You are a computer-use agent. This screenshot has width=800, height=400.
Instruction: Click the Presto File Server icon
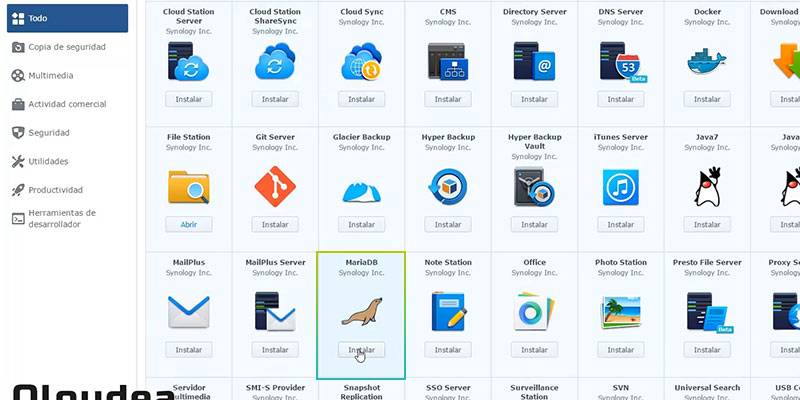709,313
